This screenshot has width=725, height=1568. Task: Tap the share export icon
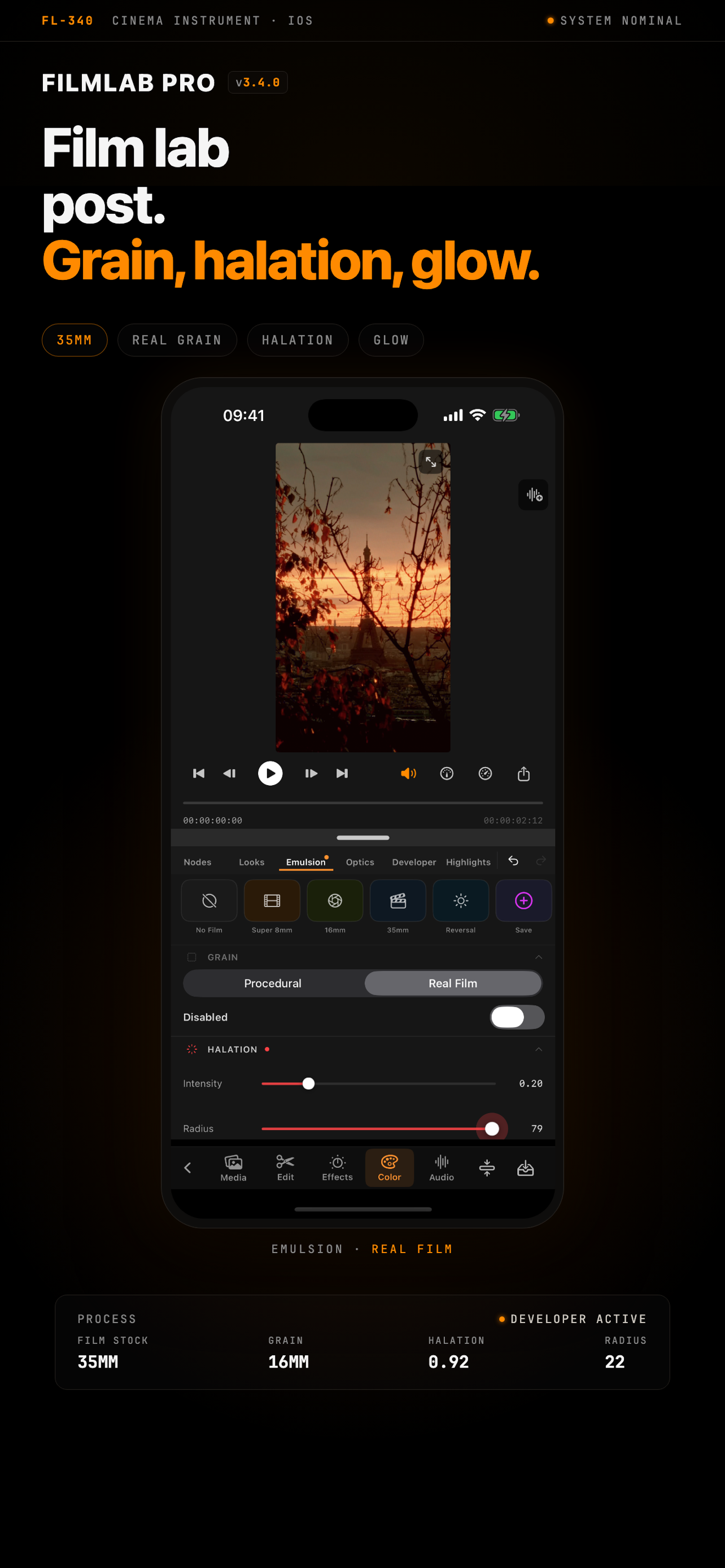[x=523, y=773]
